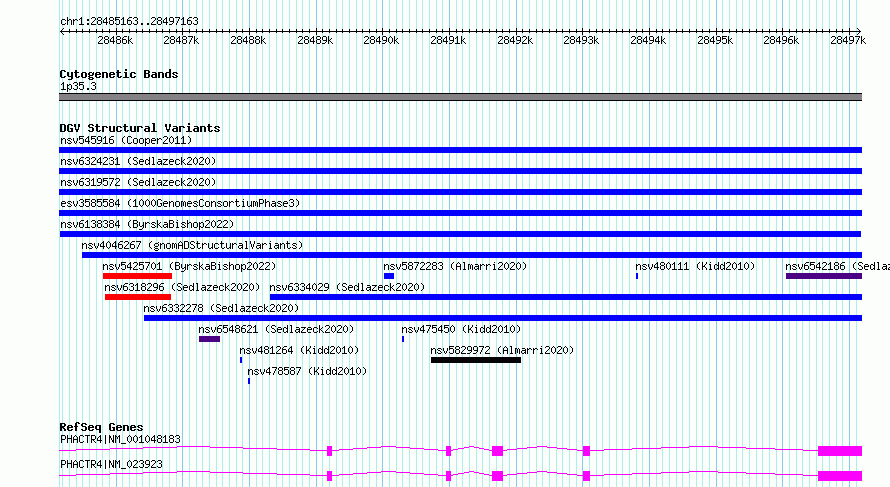Click the blue nsv6334029 variant bar
The width and height of the screenshot is (890, 487).
point(566,297)
